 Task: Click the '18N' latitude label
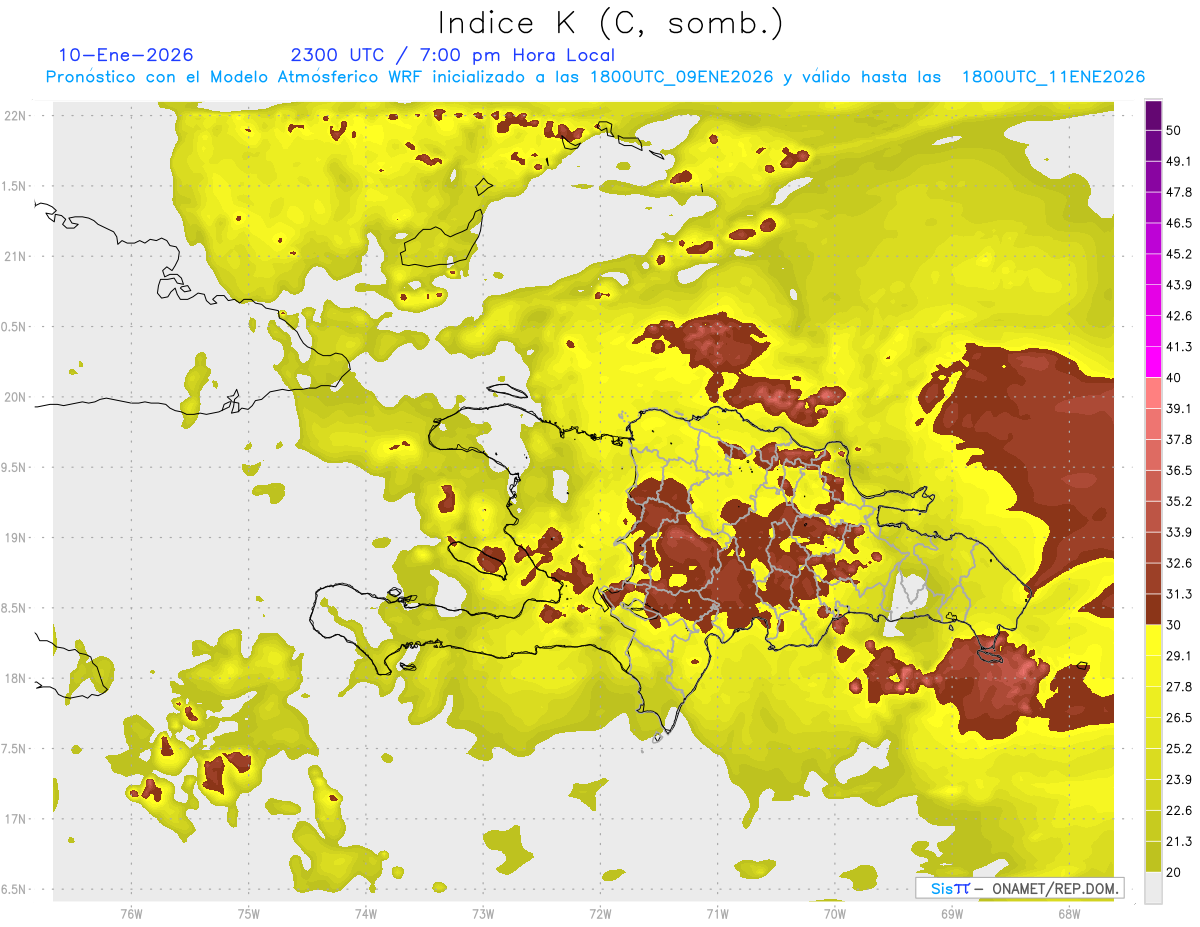15,678
